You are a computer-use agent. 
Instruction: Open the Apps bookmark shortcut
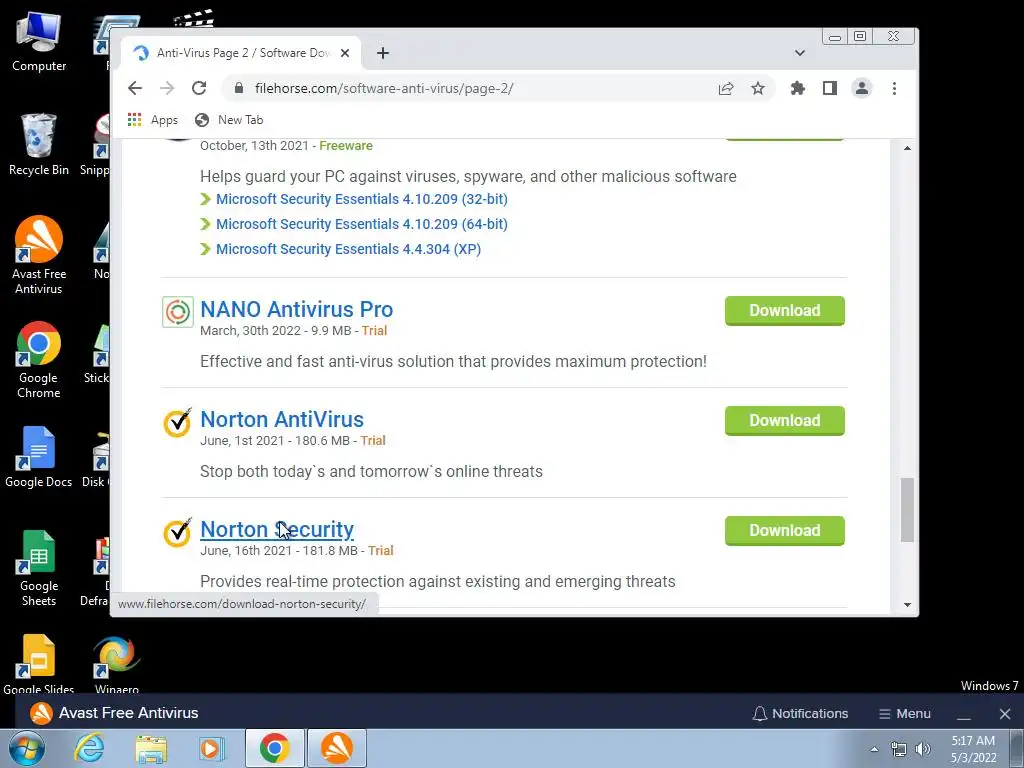(153, 120)
